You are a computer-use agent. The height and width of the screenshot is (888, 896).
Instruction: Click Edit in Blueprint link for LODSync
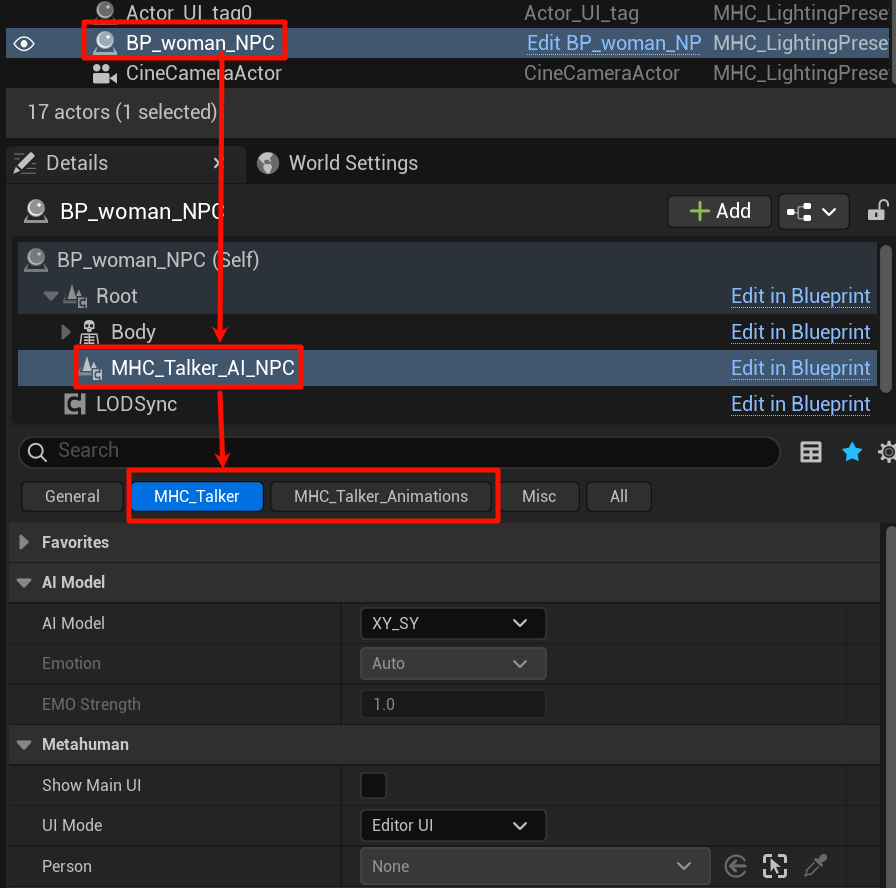tap(800, 404)
